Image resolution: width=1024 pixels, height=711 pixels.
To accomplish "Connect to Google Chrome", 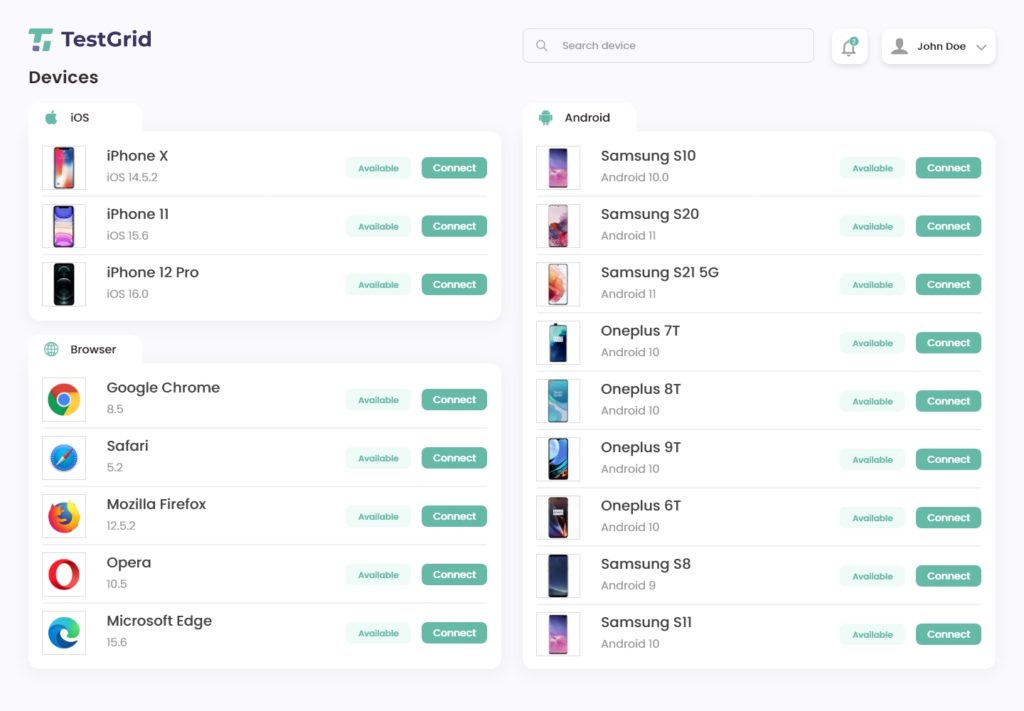I will (454, 400).
